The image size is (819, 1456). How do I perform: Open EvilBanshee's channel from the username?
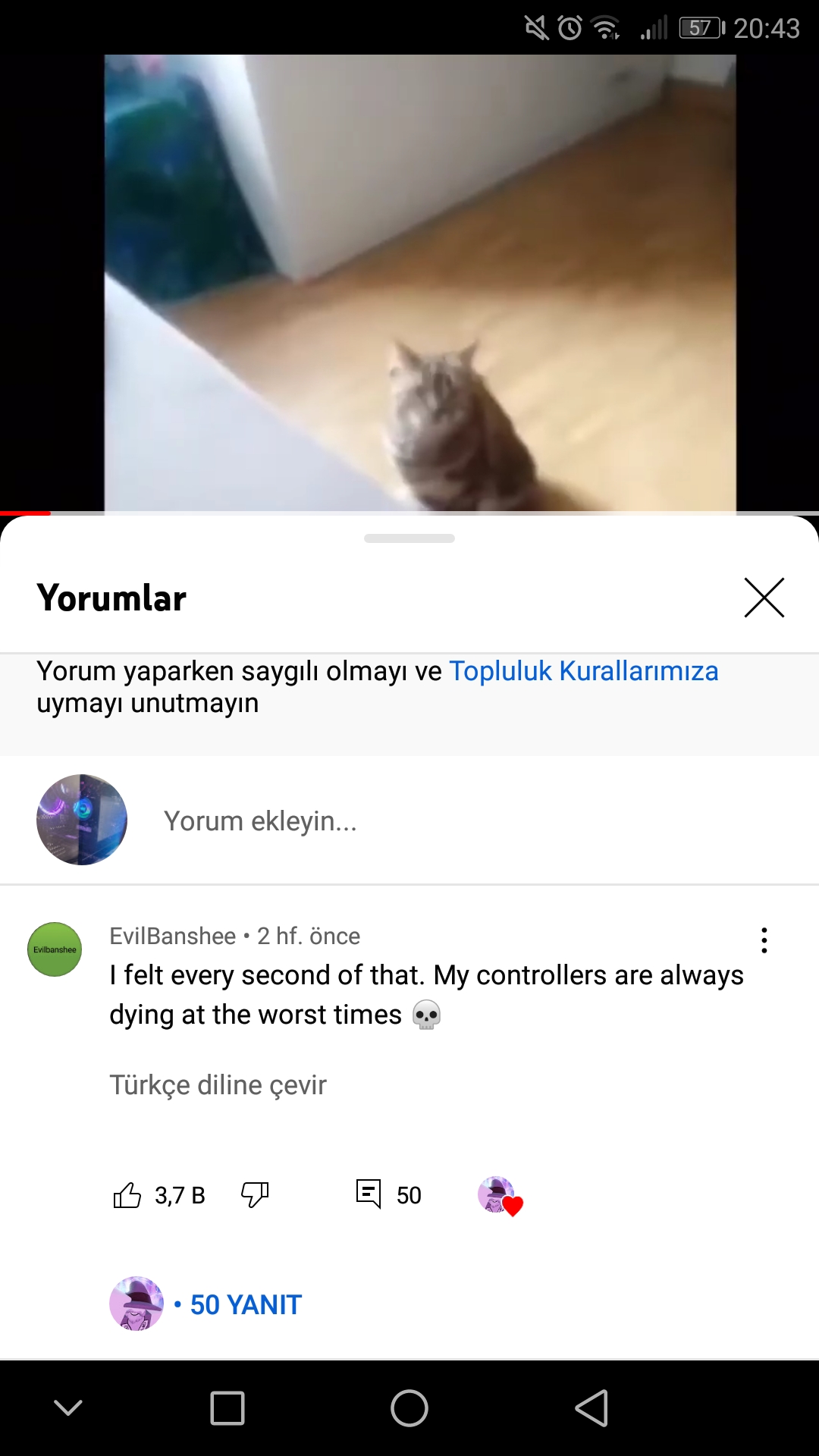point(173,936)
